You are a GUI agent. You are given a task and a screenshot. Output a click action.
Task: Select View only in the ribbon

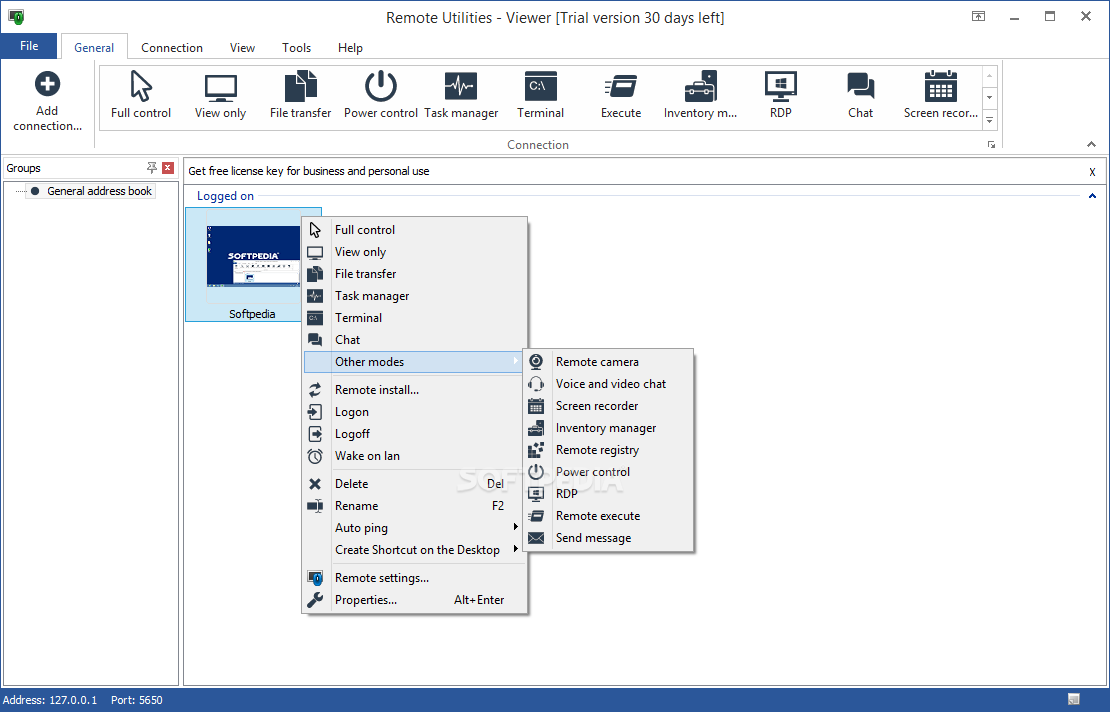[220, 95]
